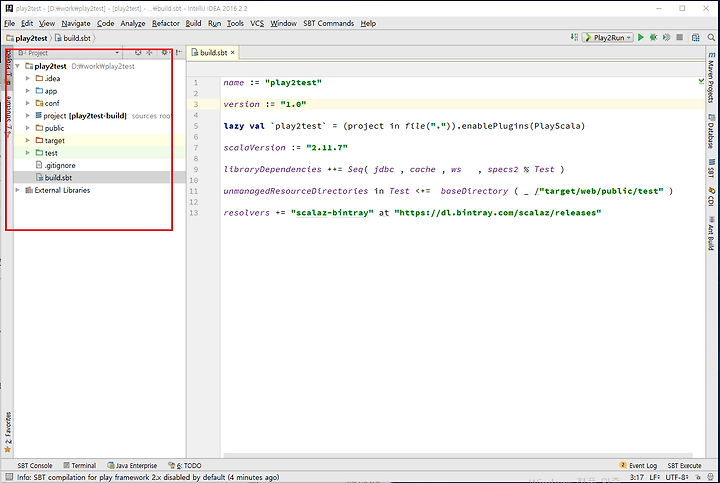Select the build.sbt editor tab
Screen dimensions: 720x483
pos(214,53)
